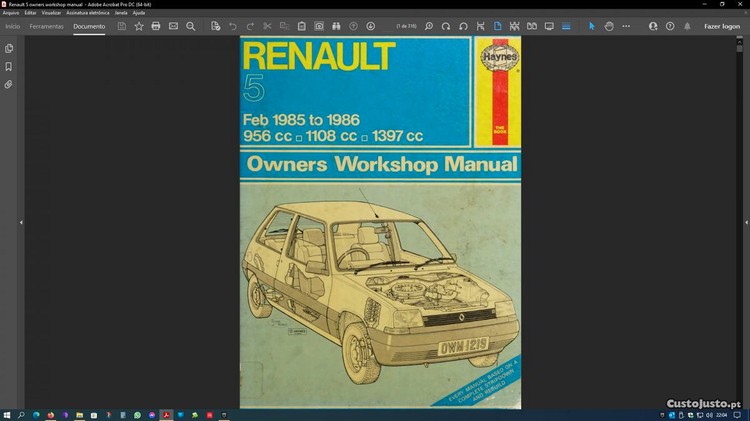Open the search magnifier tool
Viewport: 750px width, 421px height.
[x=191, y=26]
